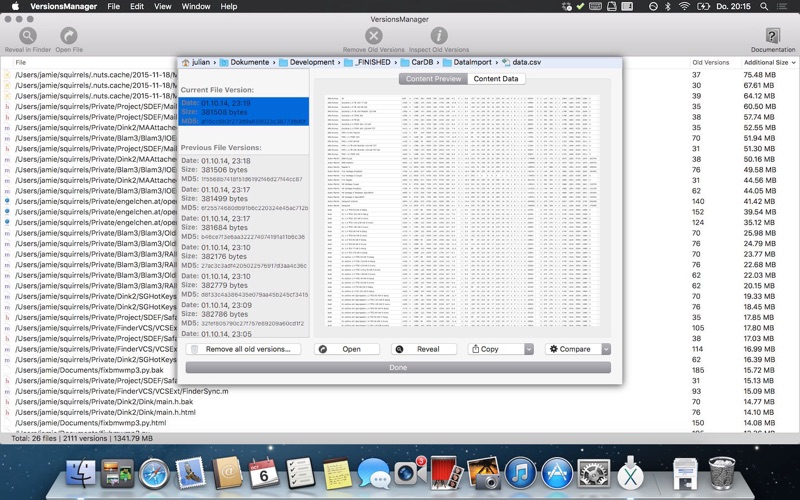Click the Done button

pyautogui.click(x=398, y=367)
